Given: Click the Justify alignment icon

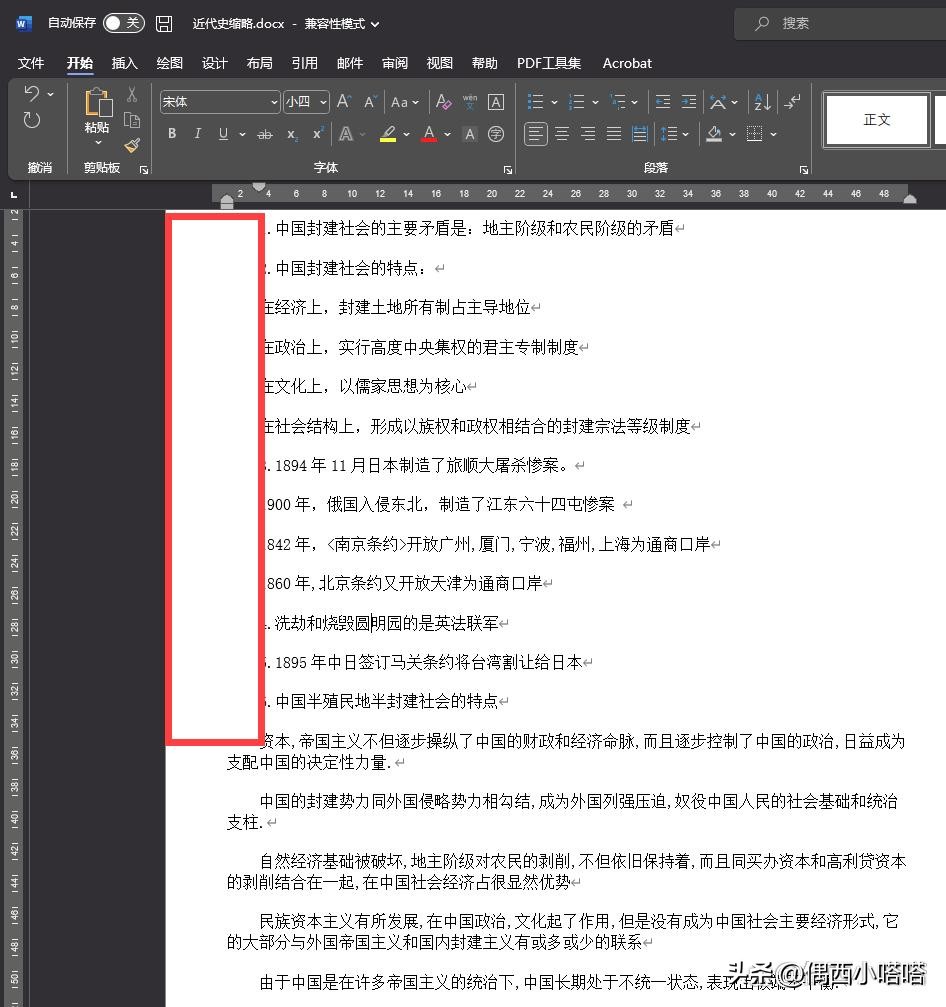Looking at the screenshot, I should point(614,134).
